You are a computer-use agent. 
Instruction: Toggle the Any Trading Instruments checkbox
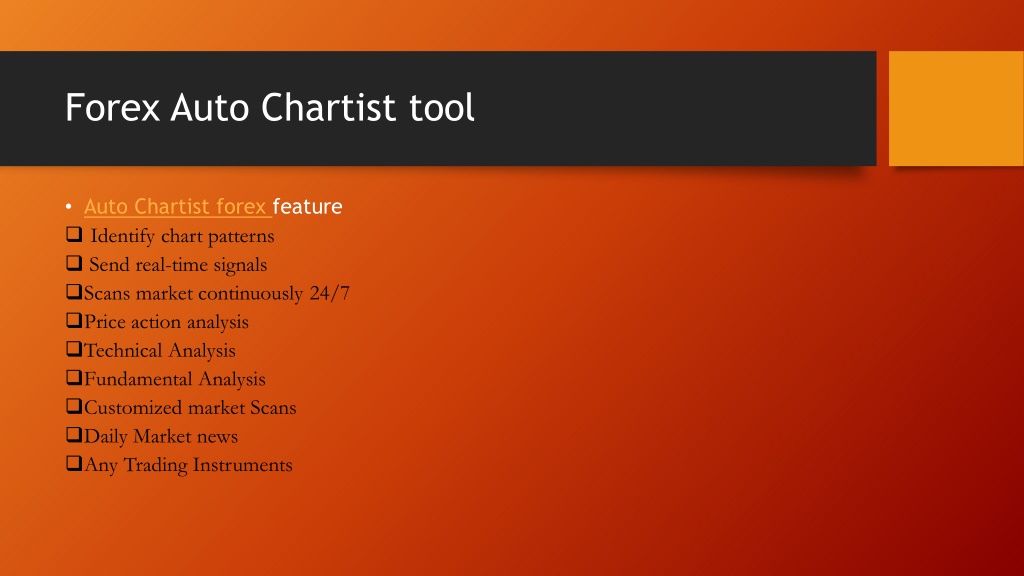(x=74, y=464)
